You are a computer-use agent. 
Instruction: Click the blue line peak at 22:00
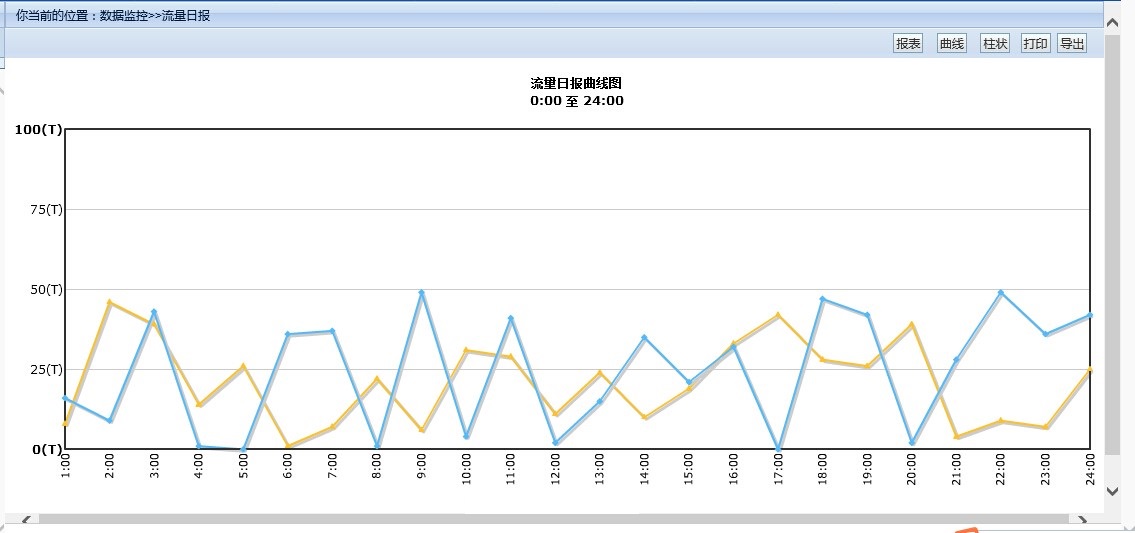pyautogui.click(x=1000, y=293)
